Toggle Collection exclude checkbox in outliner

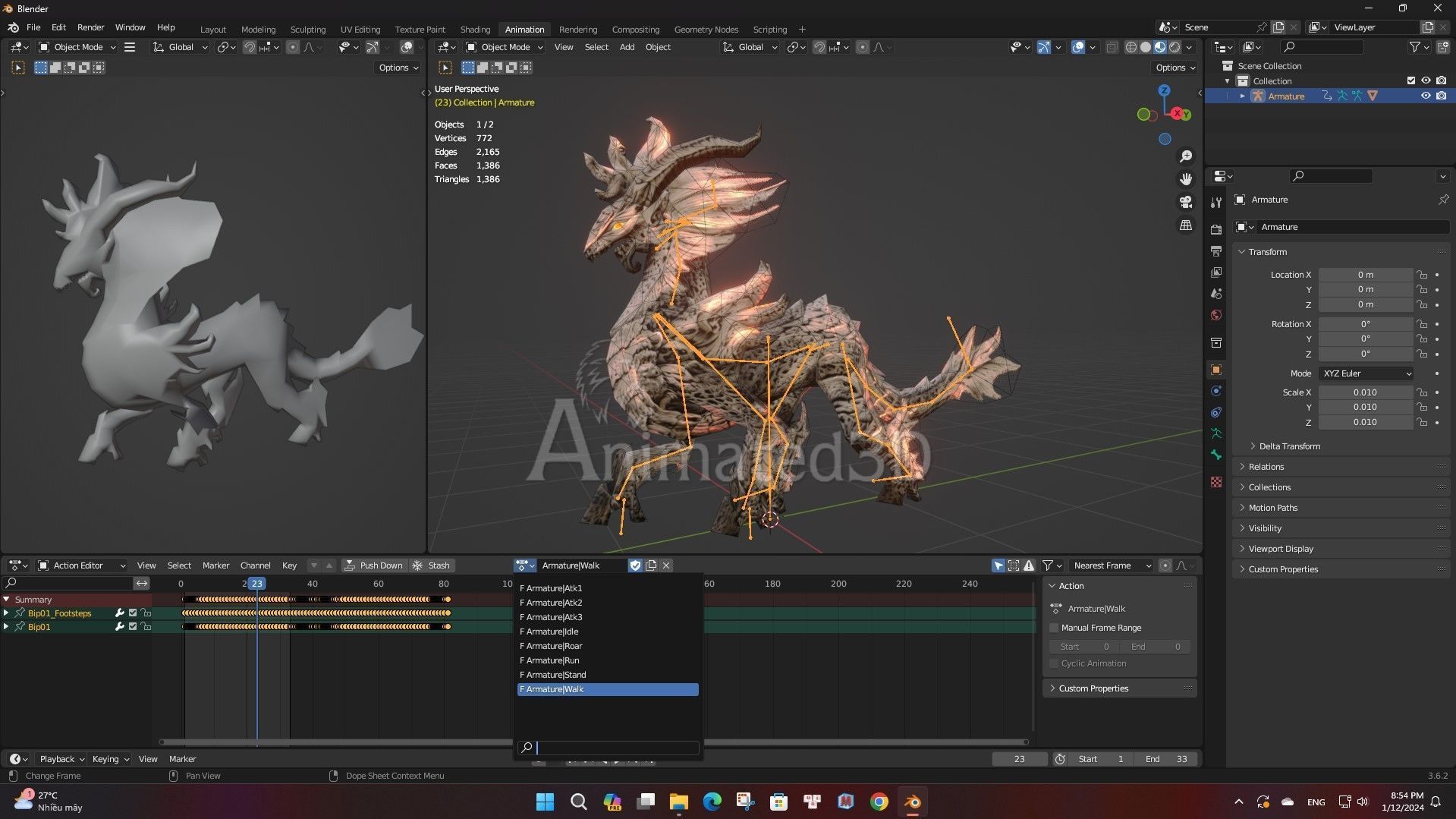(x=1410, y=80)
